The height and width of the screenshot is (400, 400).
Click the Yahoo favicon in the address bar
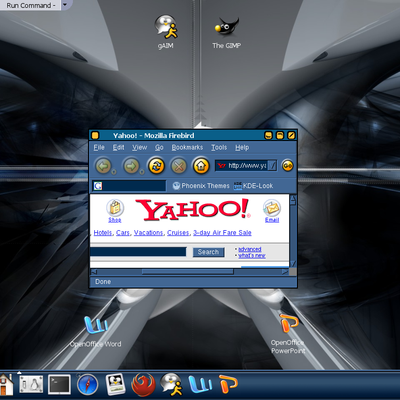click(x=221, y=166)
